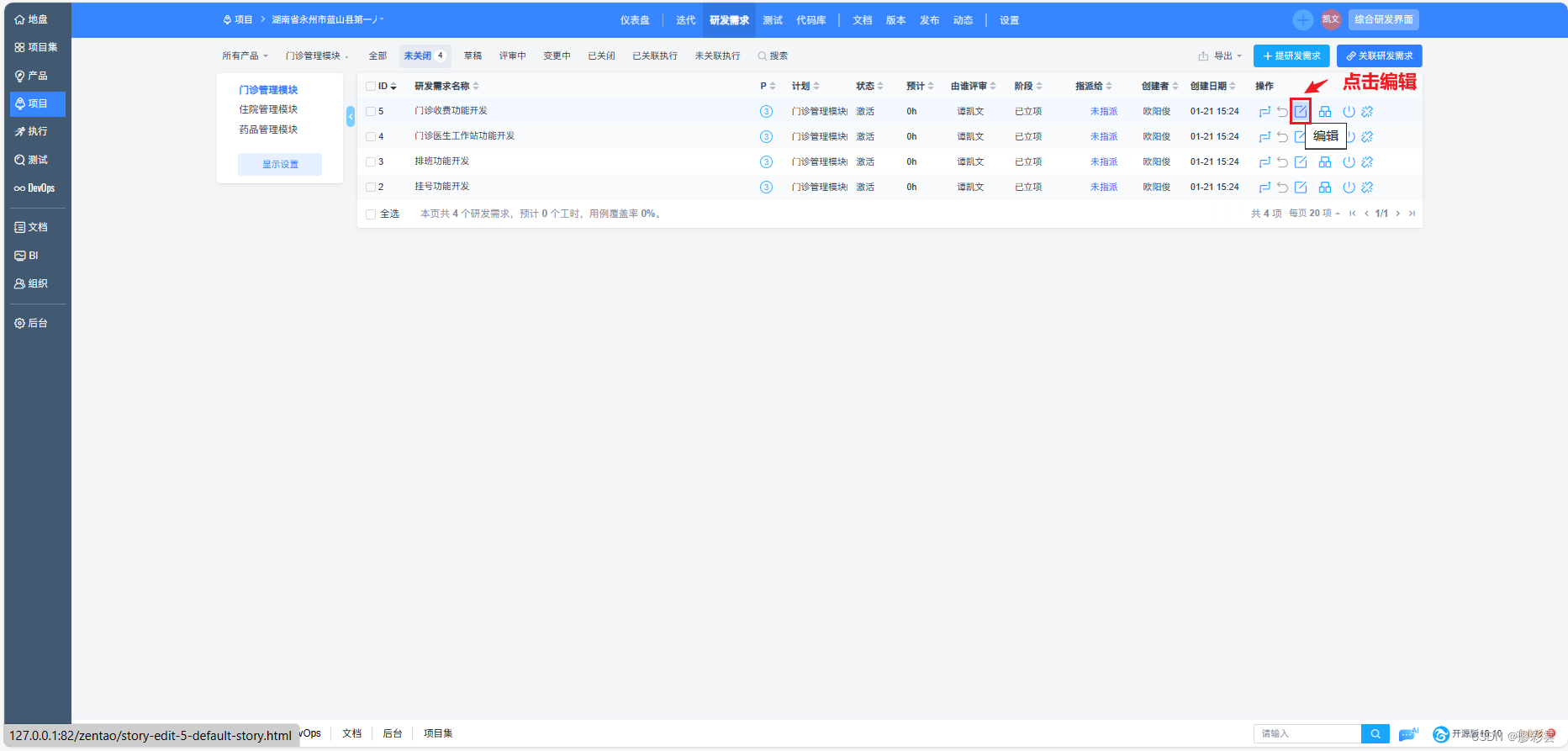
Task: Click the 凯文 user avatar
Action: 1331,19
